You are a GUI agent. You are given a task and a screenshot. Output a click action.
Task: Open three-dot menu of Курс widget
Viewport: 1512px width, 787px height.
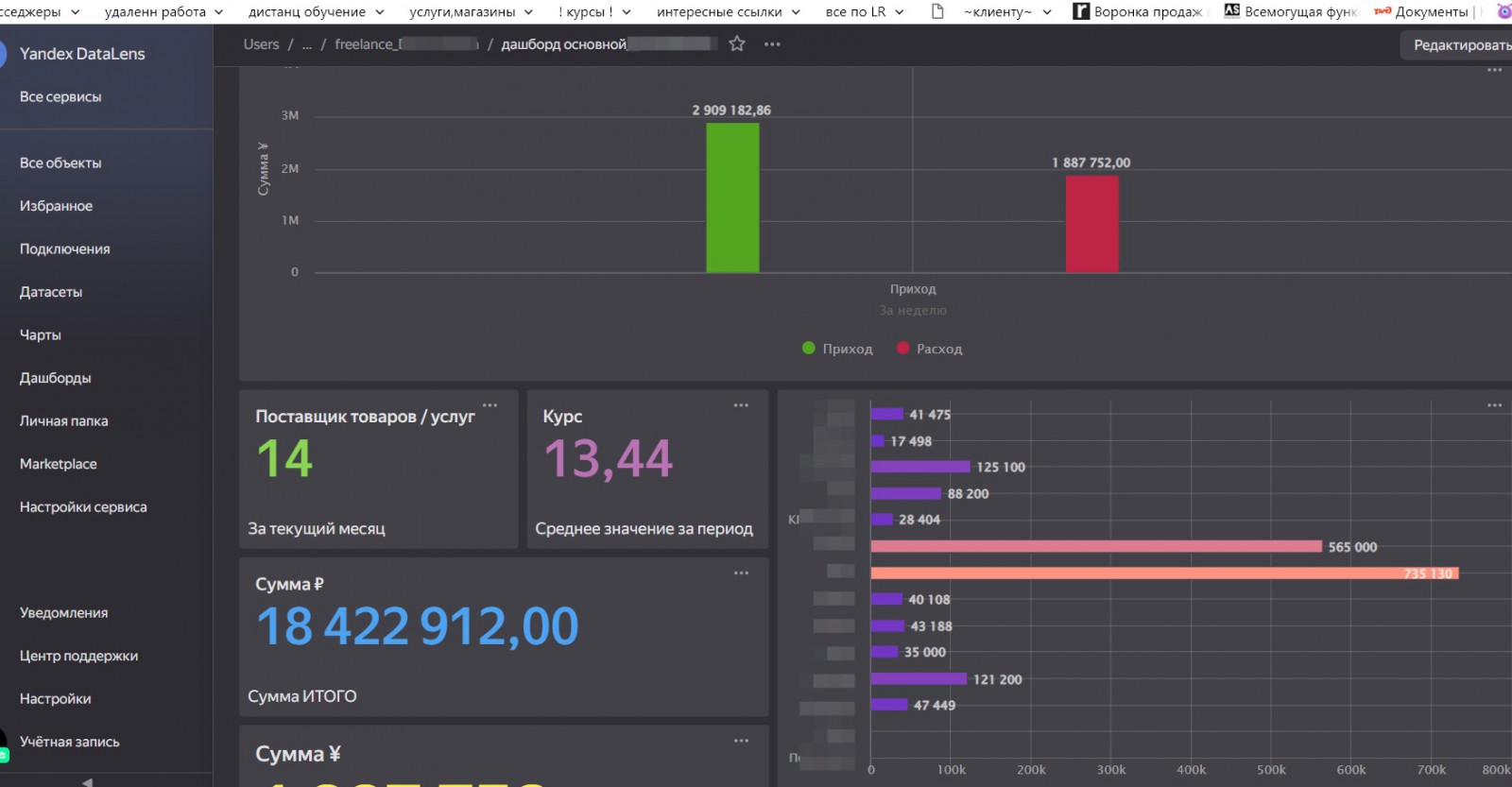click(741, 405)
